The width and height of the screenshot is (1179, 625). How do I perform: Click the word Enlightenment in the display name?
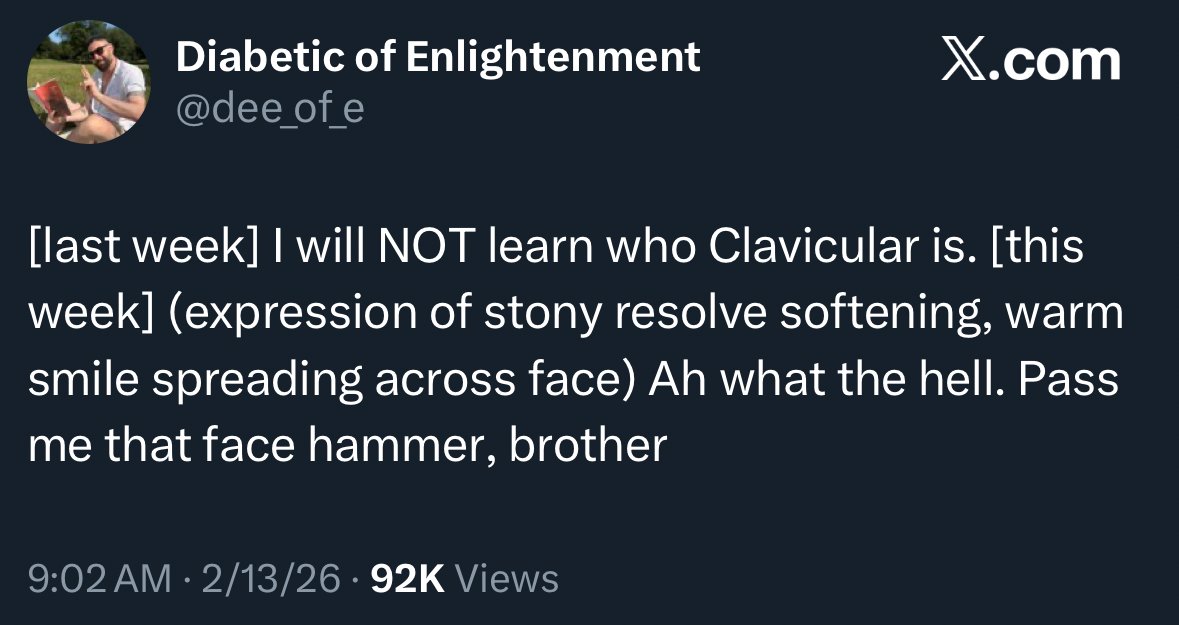[x=554, y=58]
